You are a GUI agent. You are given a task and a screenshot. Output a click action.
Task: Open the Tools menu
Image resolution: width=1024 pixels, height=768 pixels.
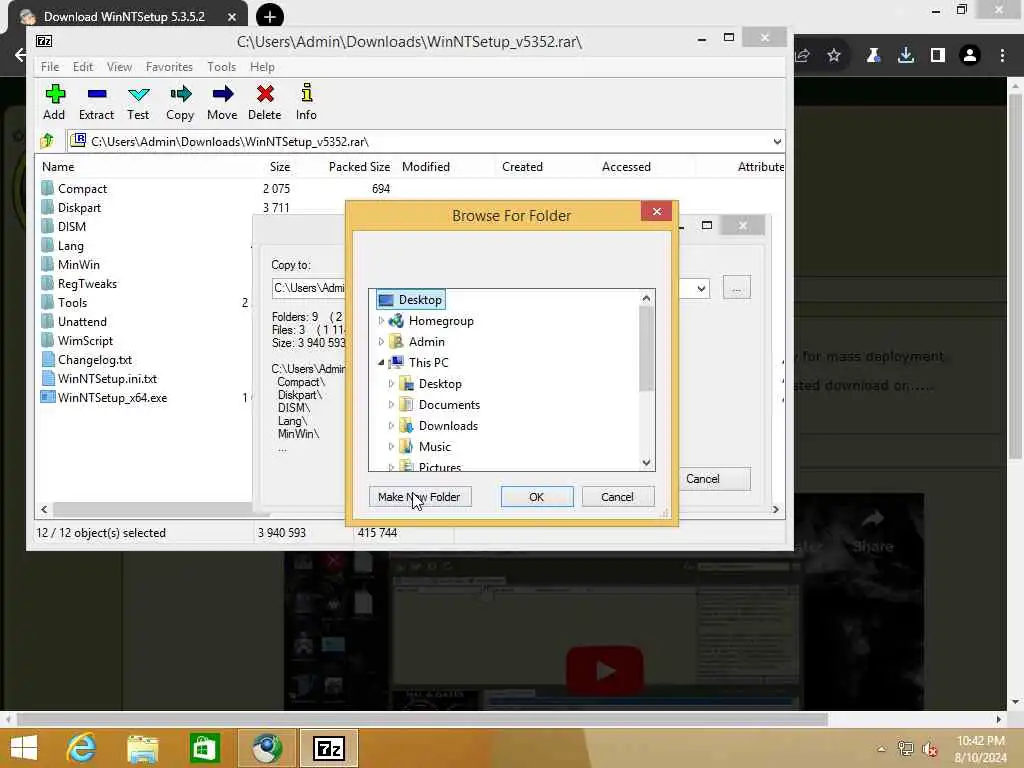[221, 67]
